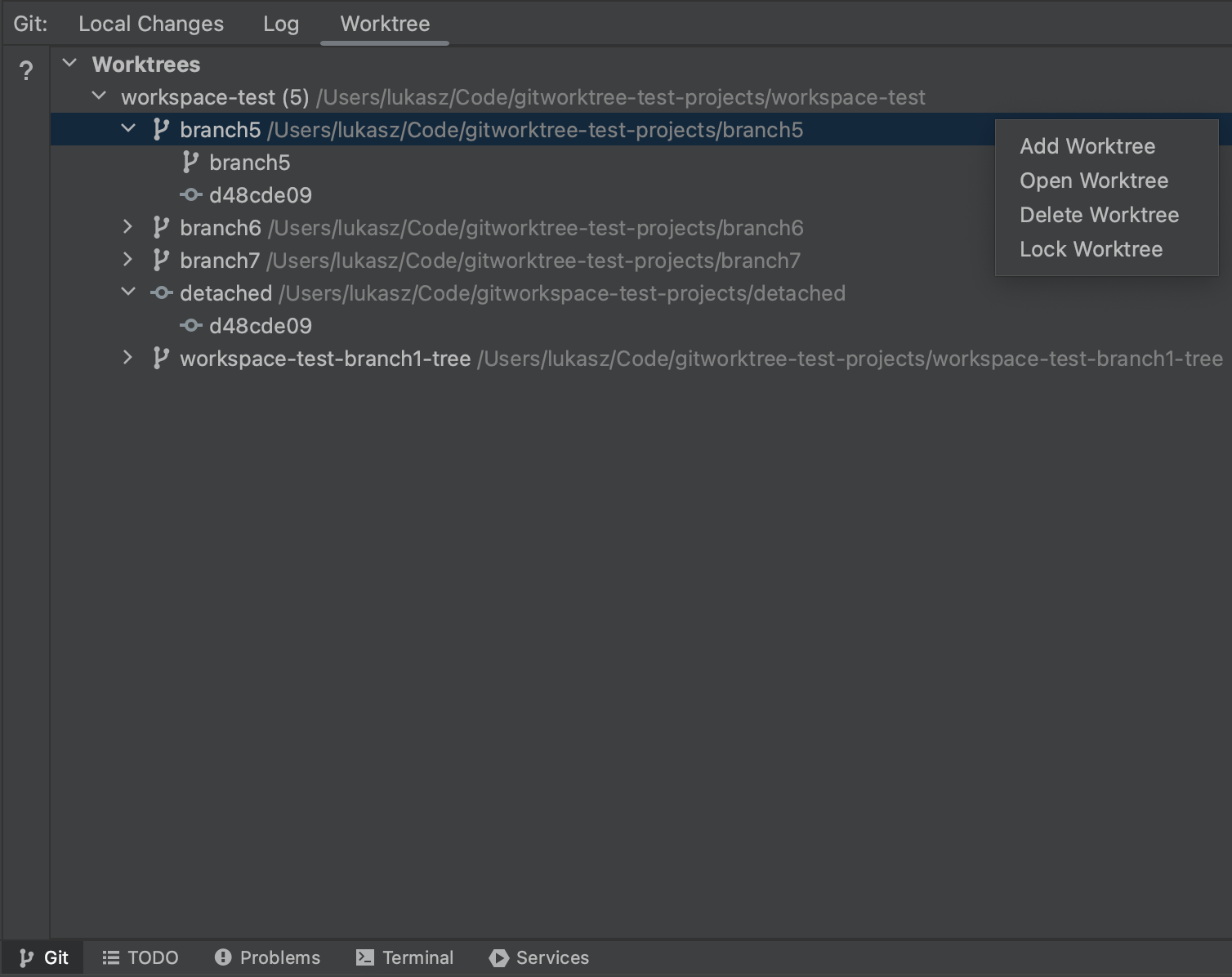The height and width of the screenshot is (977, 1232).
Task: Collapse the detached worktree node
Action: [127, 292]
